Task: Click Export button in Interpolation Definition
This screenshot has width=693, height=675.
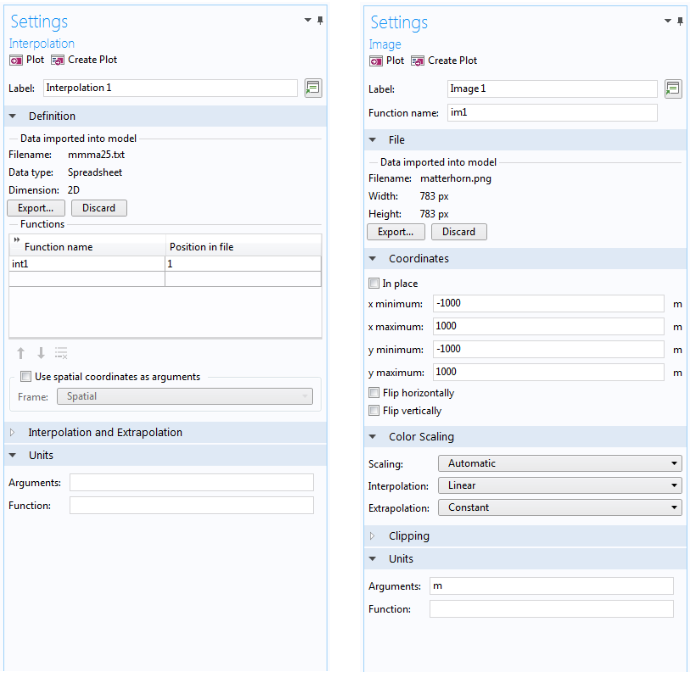Action: (36, 208)
